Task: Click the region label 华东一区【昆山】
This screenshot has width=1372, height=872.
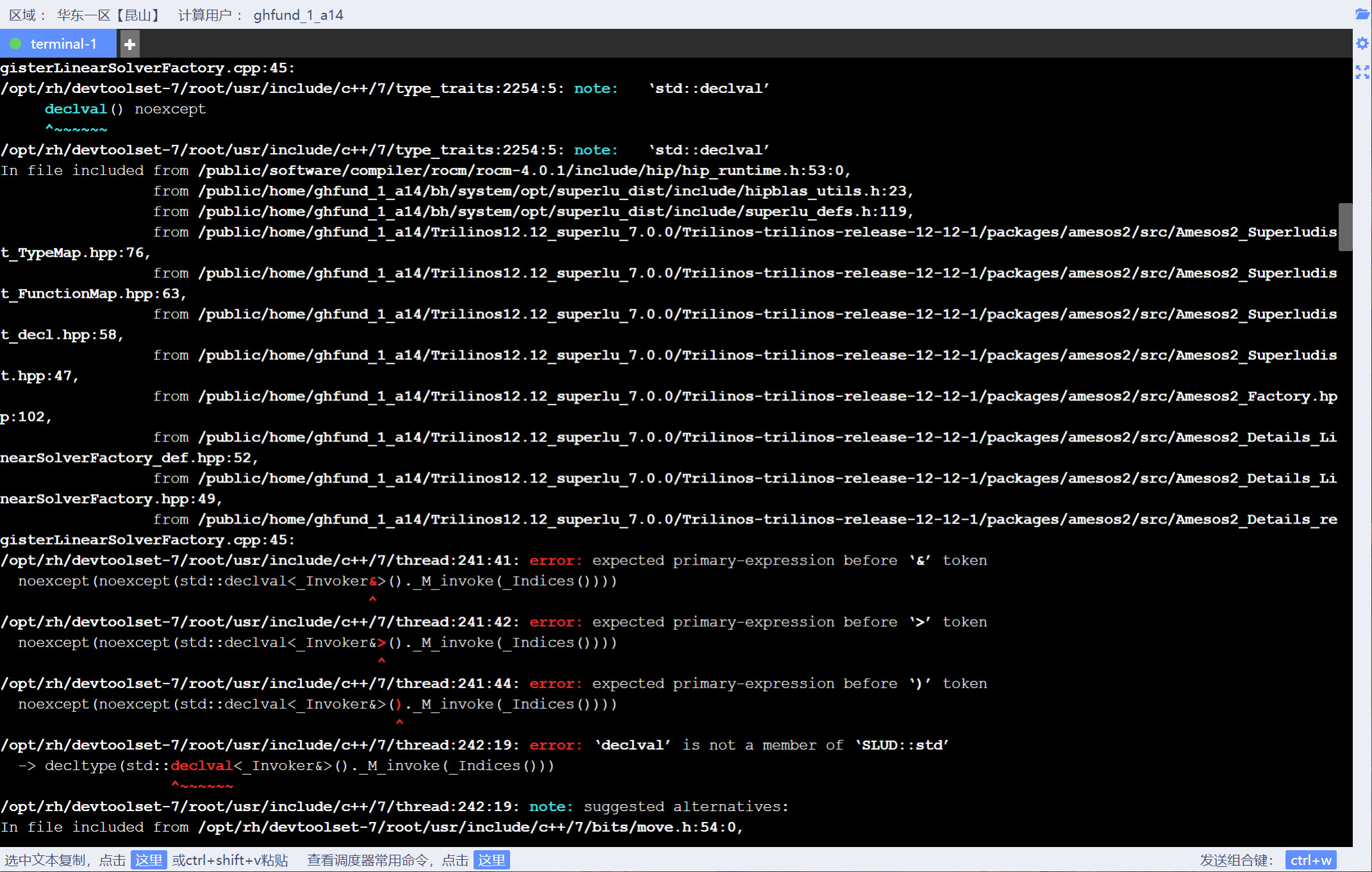Action: [x=110, y=15]
